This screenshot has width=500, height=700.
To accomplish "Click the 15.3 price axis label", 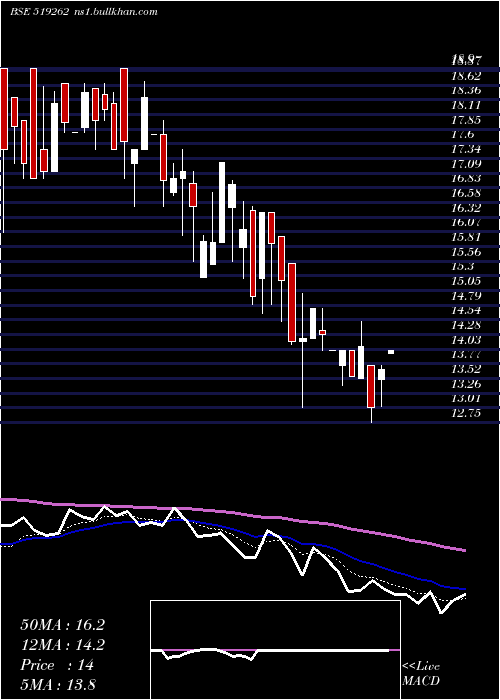I will click(463, 267).
